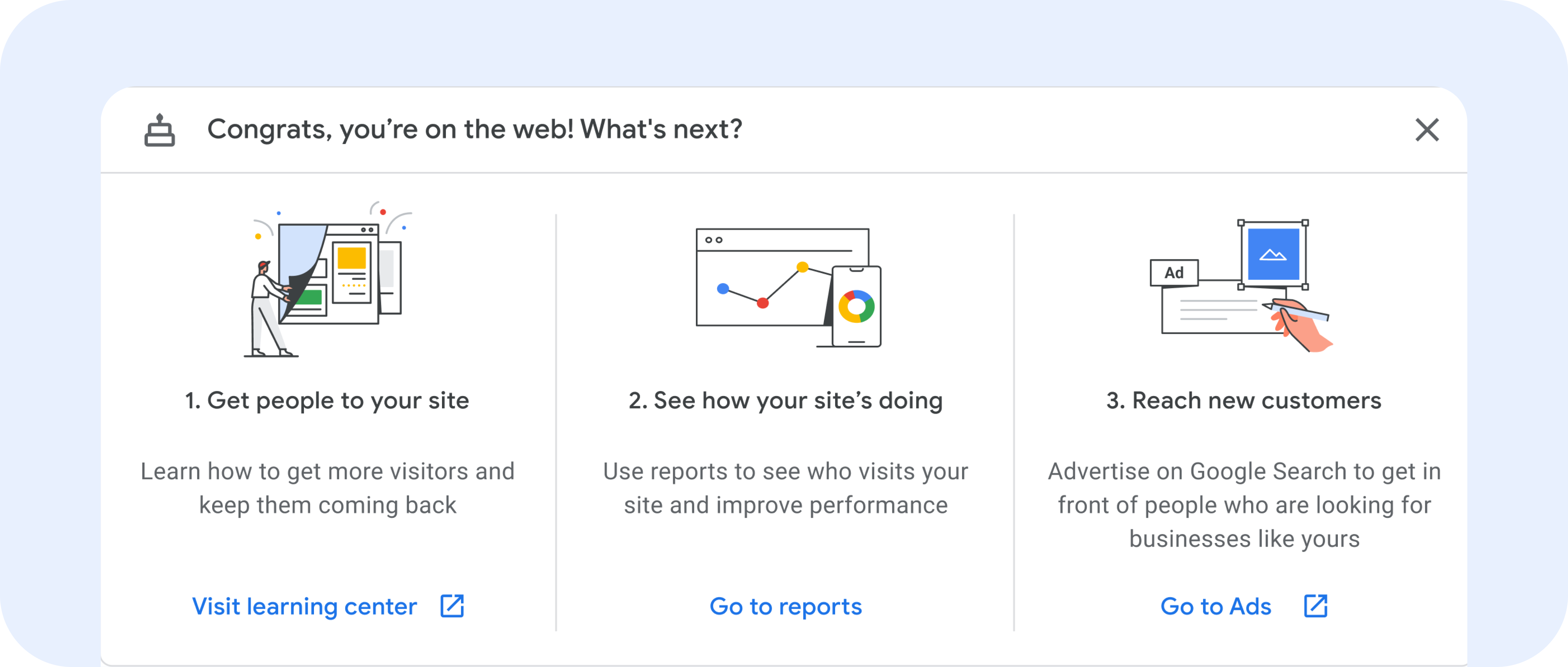Select heading Get people to your site

pyautogui.click(x=327, y=401)
